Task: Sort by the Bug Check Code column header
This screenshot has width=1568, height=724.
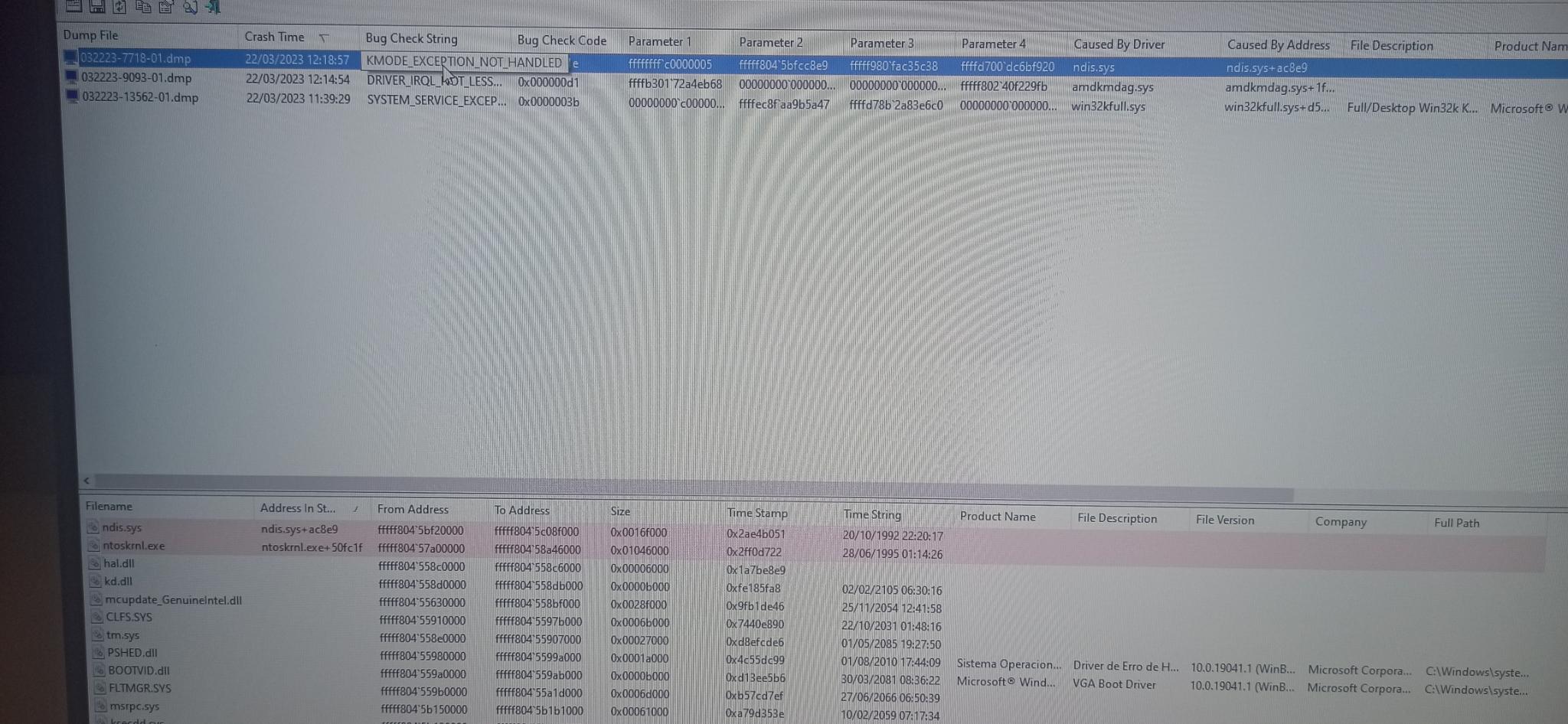Action: click(x=561, y=40)
